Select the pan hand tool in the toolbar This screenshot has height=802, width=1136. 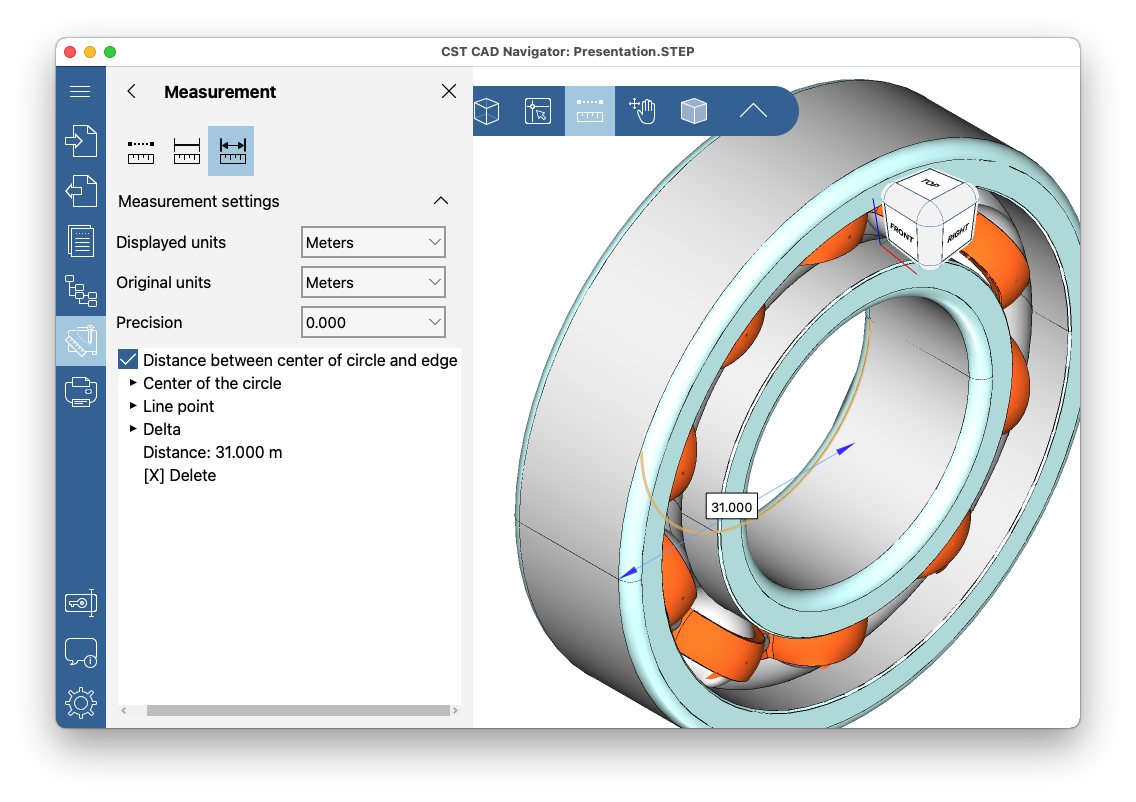(x=641, y=111)
